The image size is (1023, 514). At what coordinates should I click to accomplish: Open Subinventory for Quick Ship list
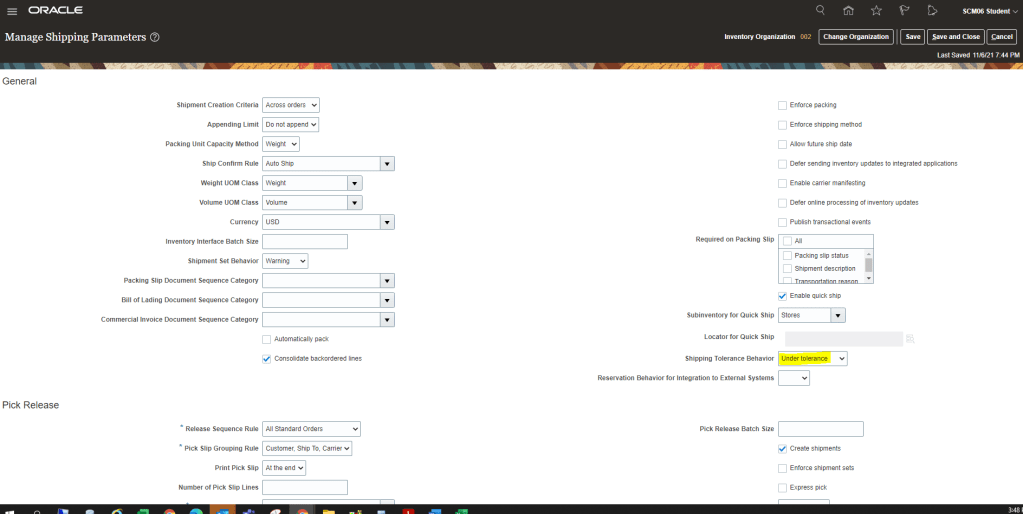coord(838,315)
